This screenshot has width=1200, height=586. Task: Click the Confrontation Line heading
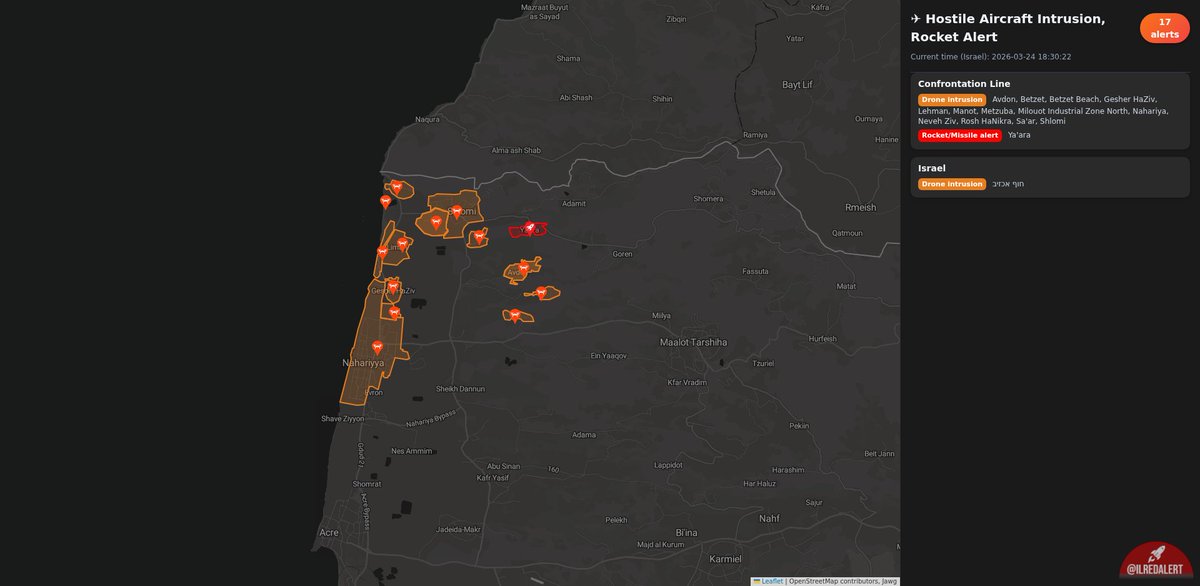(964, 84)
